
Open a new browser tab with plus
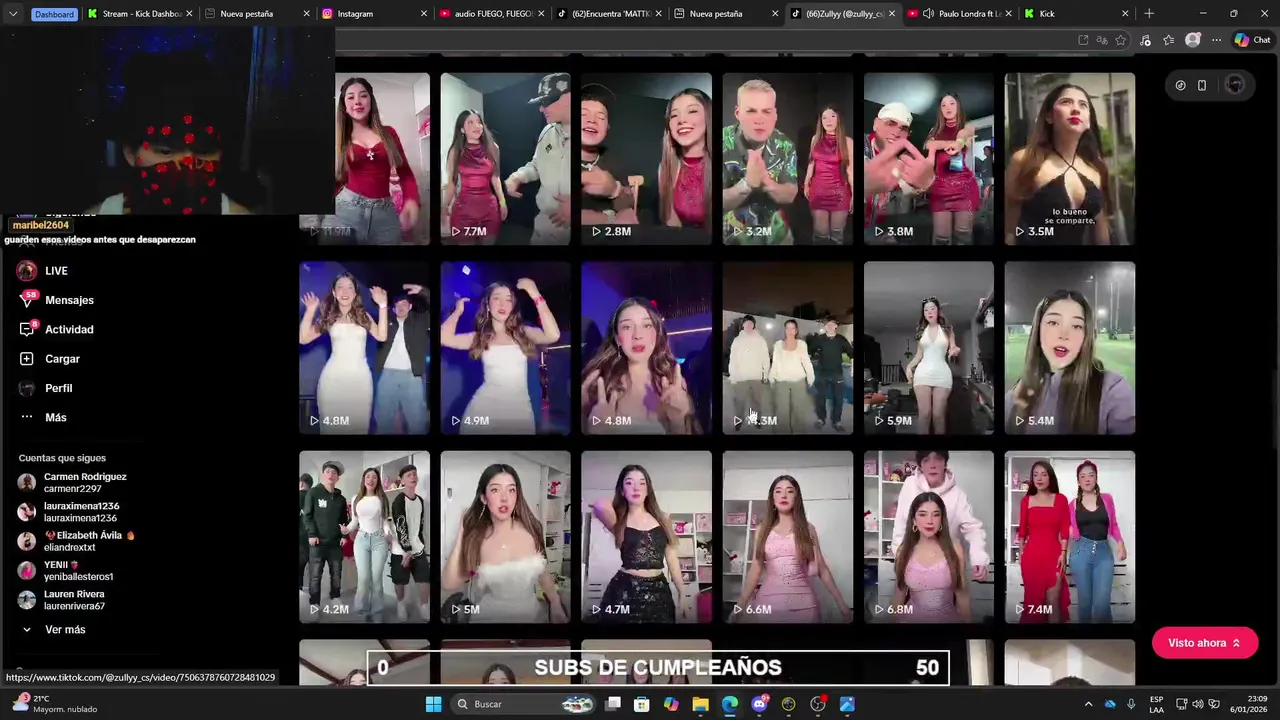click(x=1149, y=14)
